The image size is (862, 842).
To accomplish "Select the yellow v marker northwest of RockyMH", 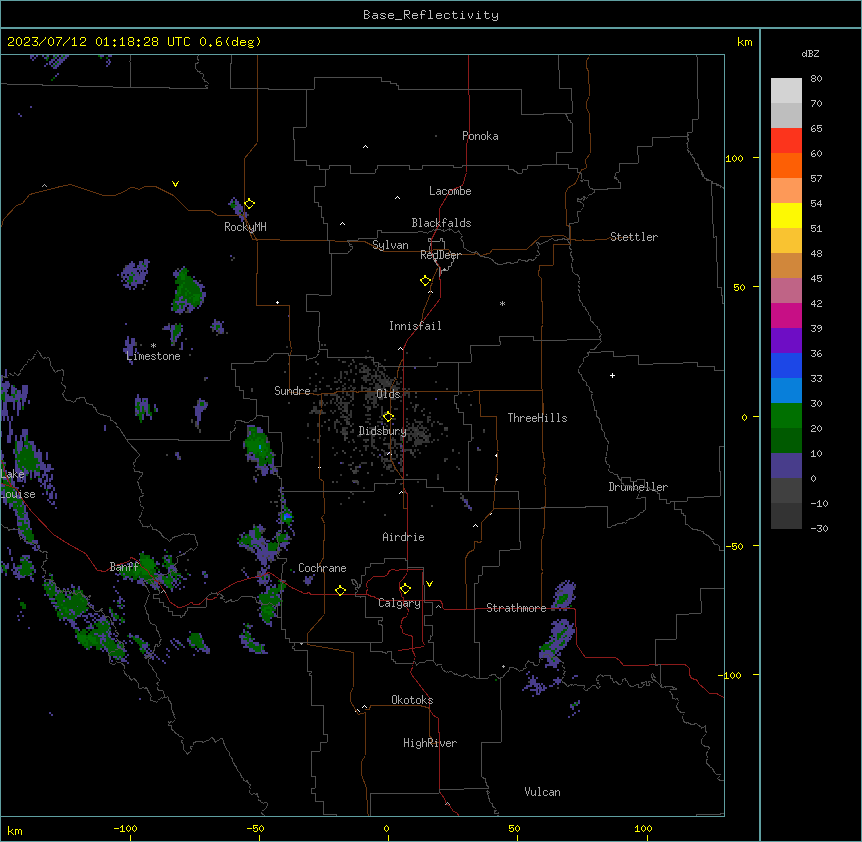I will [x=175, y=184].
